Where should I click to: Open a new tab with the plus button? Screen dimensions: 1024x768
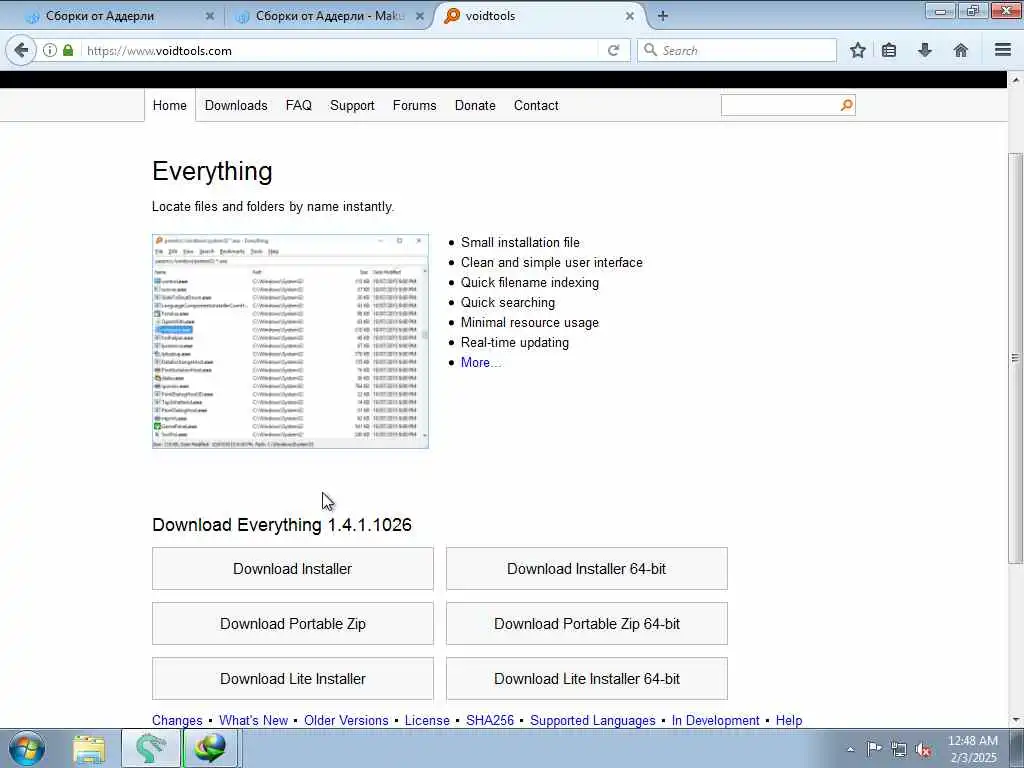point(662,16)
